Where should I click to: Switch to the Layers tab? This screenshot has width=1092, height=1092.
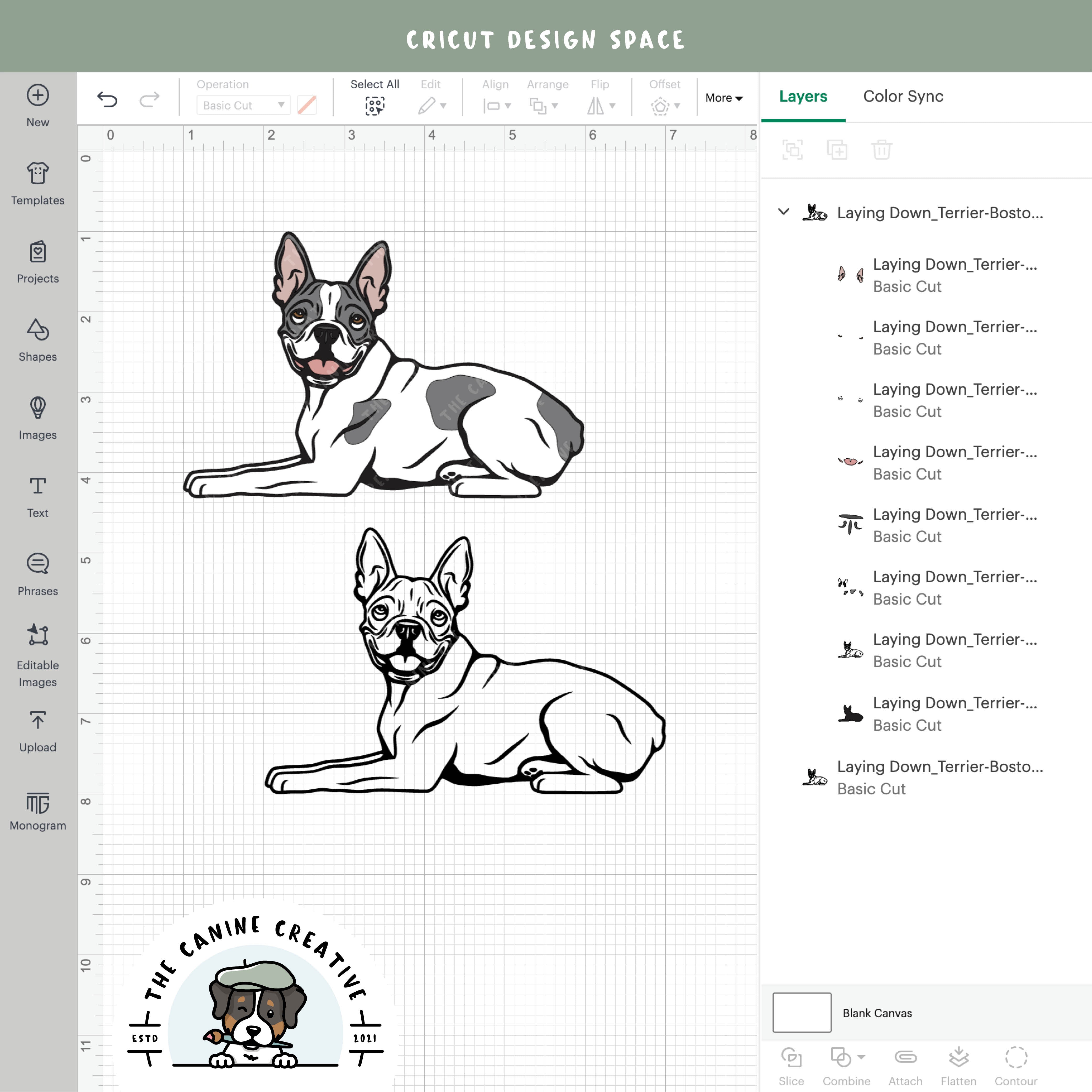point(803,96)
